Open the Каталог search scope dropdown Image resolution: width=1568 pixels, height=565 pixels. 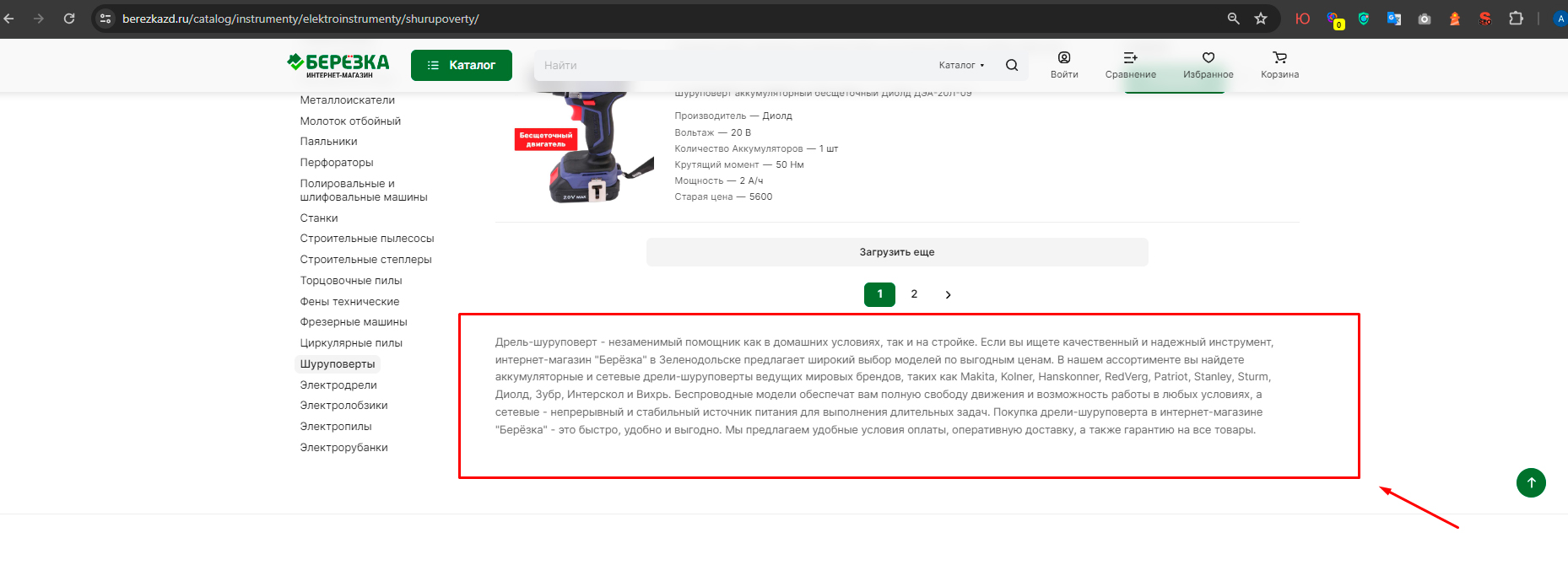pos(961,65)
